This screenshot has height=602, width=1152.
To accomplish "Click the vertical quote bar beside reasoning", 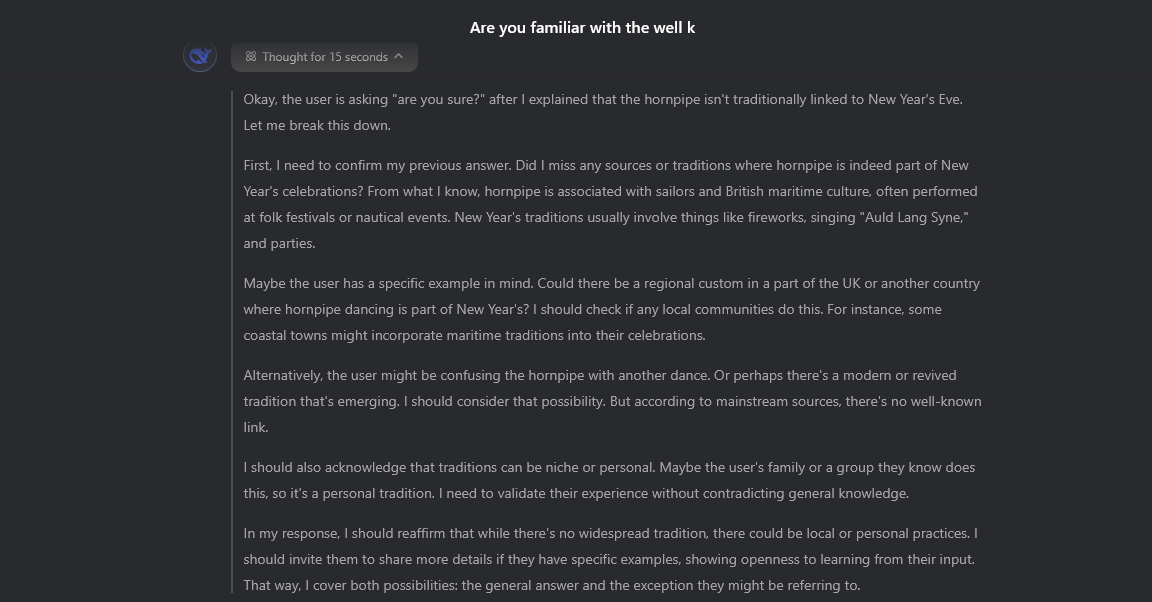I will coord(233,340).
